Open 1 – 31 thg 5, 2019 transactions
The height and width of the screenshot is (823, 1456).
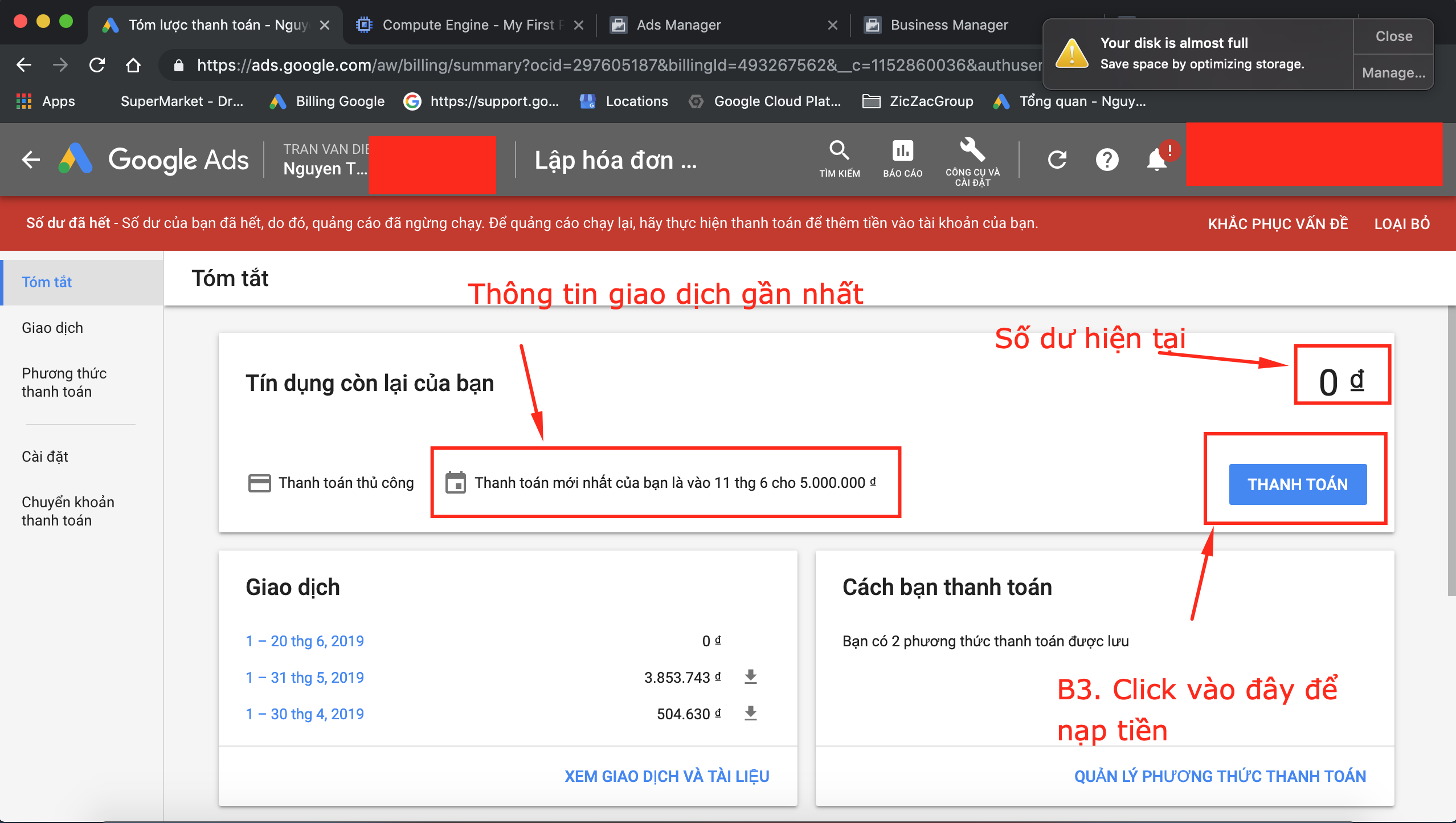[x=305, y=678]
